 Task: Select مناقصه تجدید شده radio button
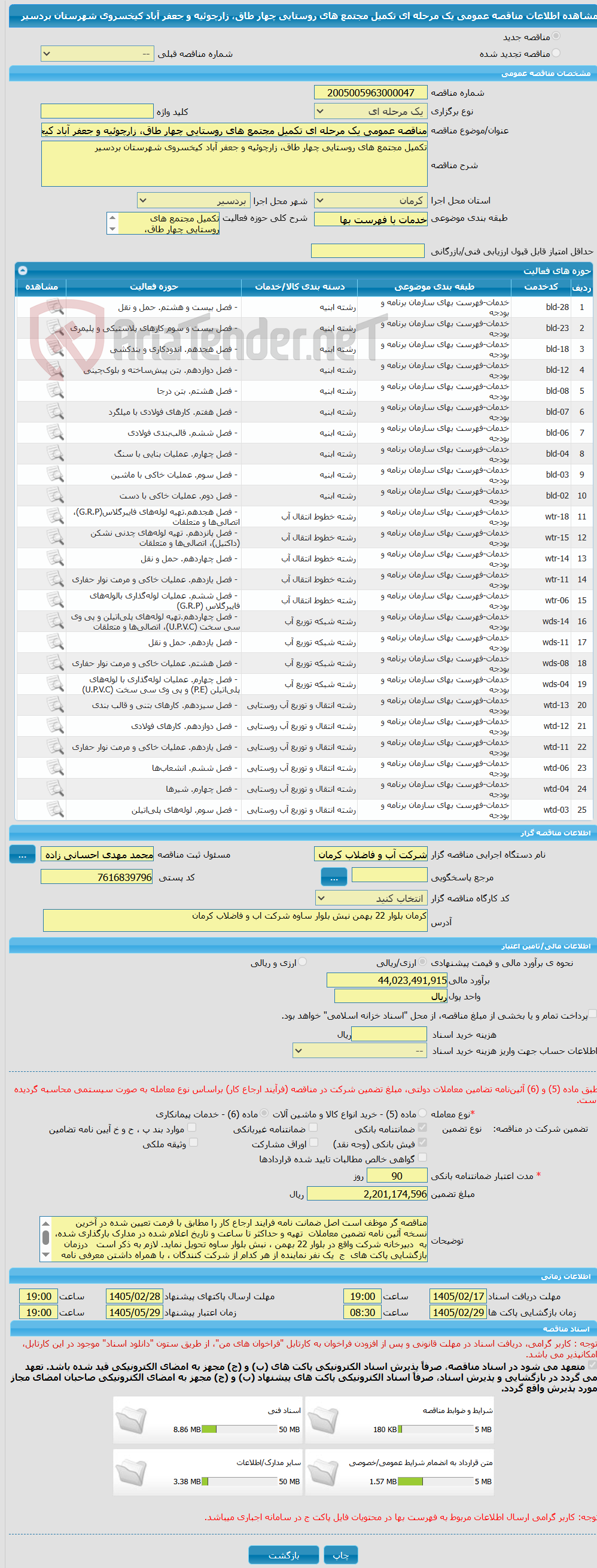[x=556, y=53]
